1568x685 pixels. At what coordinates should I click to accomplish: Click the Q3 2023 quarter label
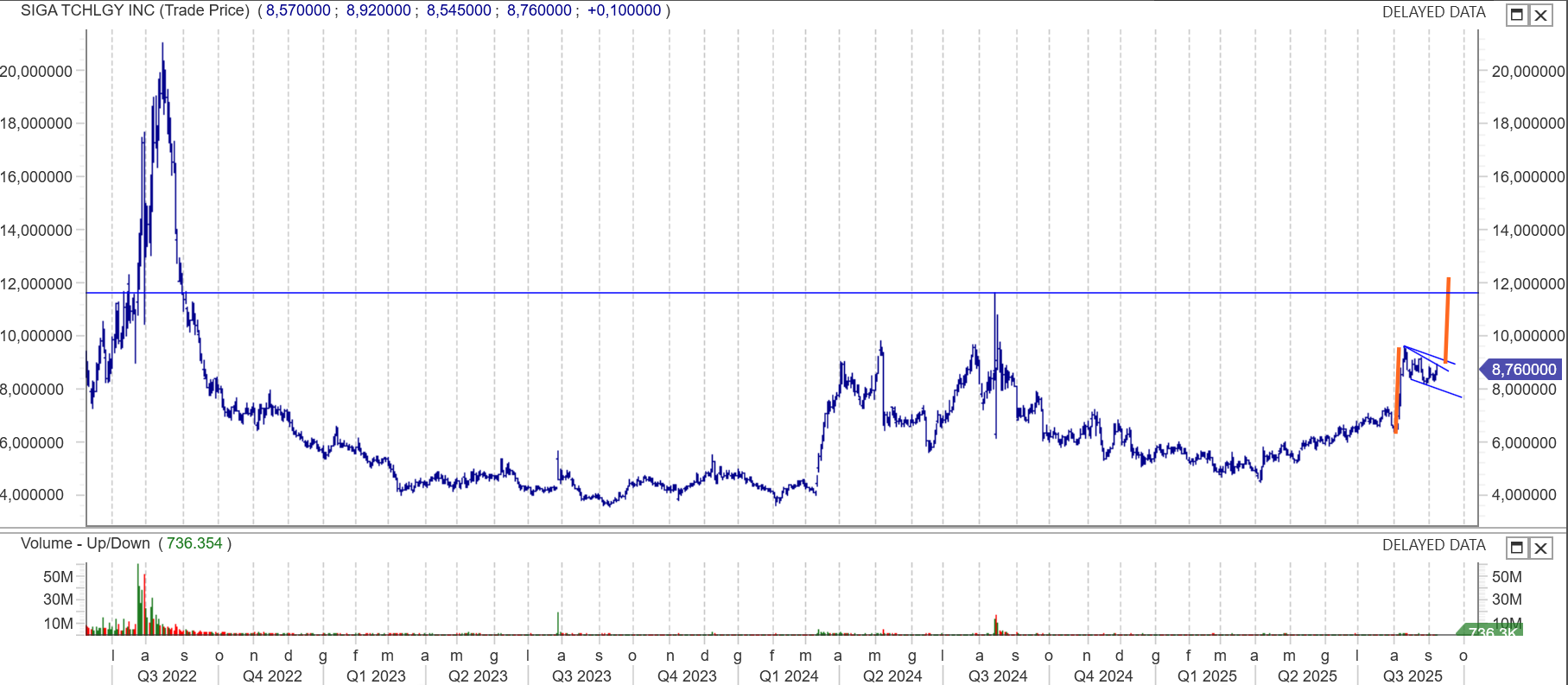click(581, 676)
